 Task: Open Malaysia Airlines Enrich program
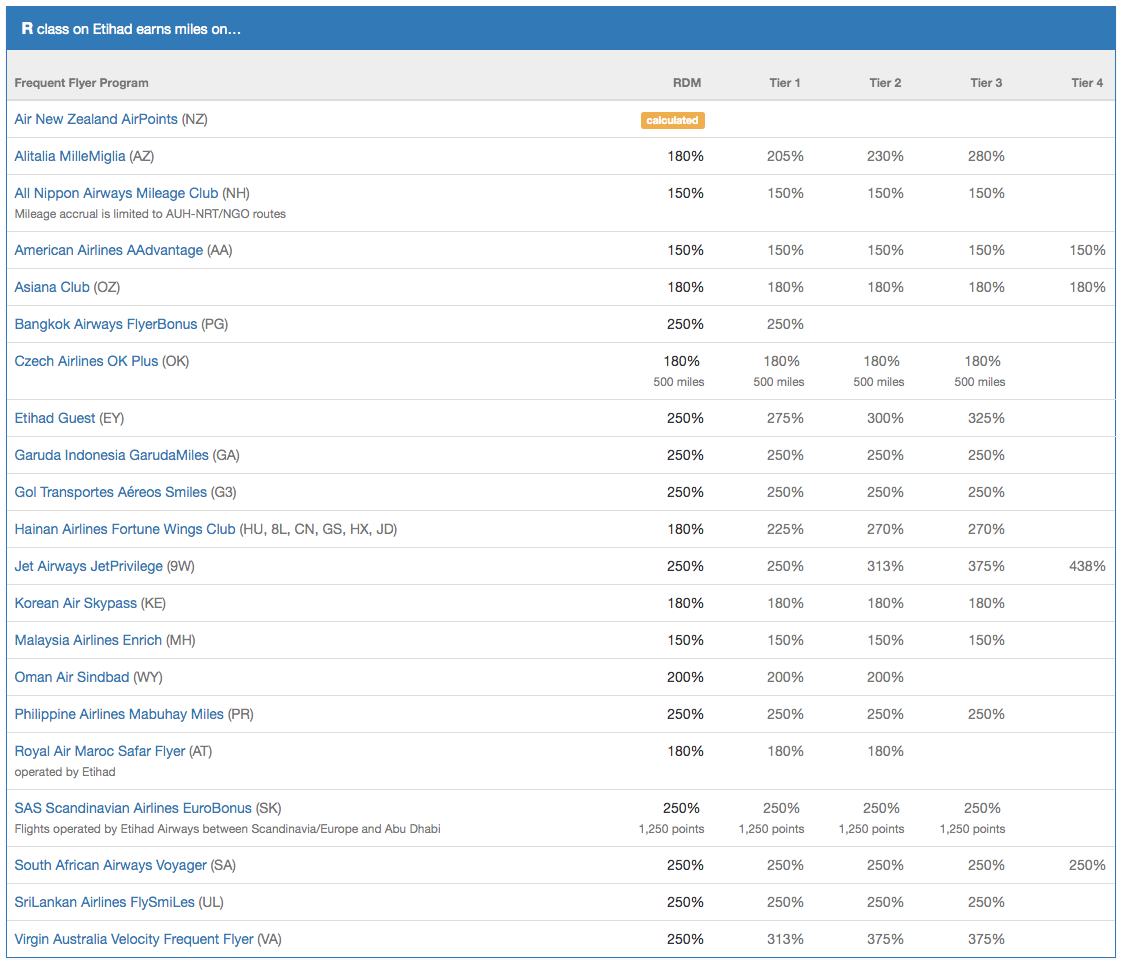tap(88, 640)
